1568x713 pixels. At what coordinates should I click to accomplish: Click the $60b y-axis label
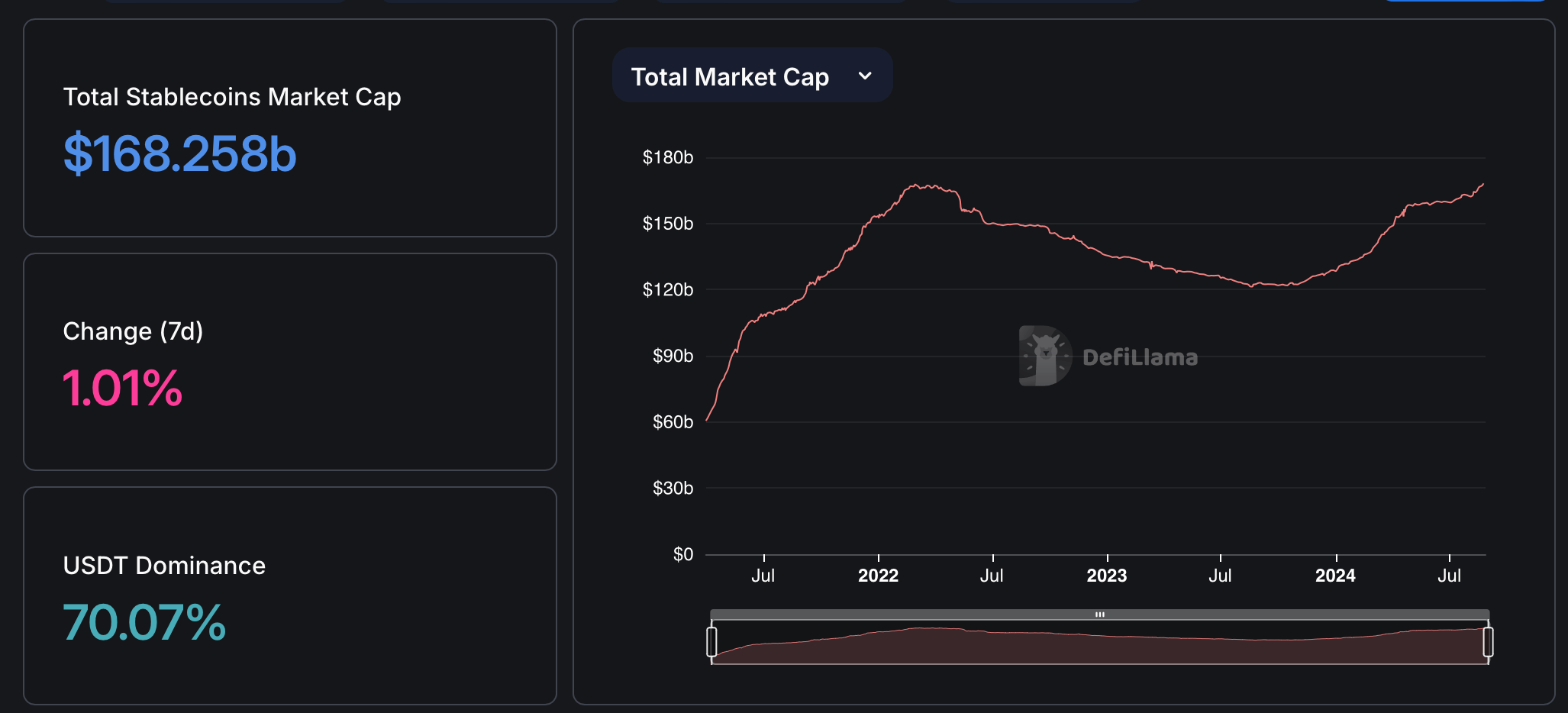pyautogui.click(x=673, y=421)
